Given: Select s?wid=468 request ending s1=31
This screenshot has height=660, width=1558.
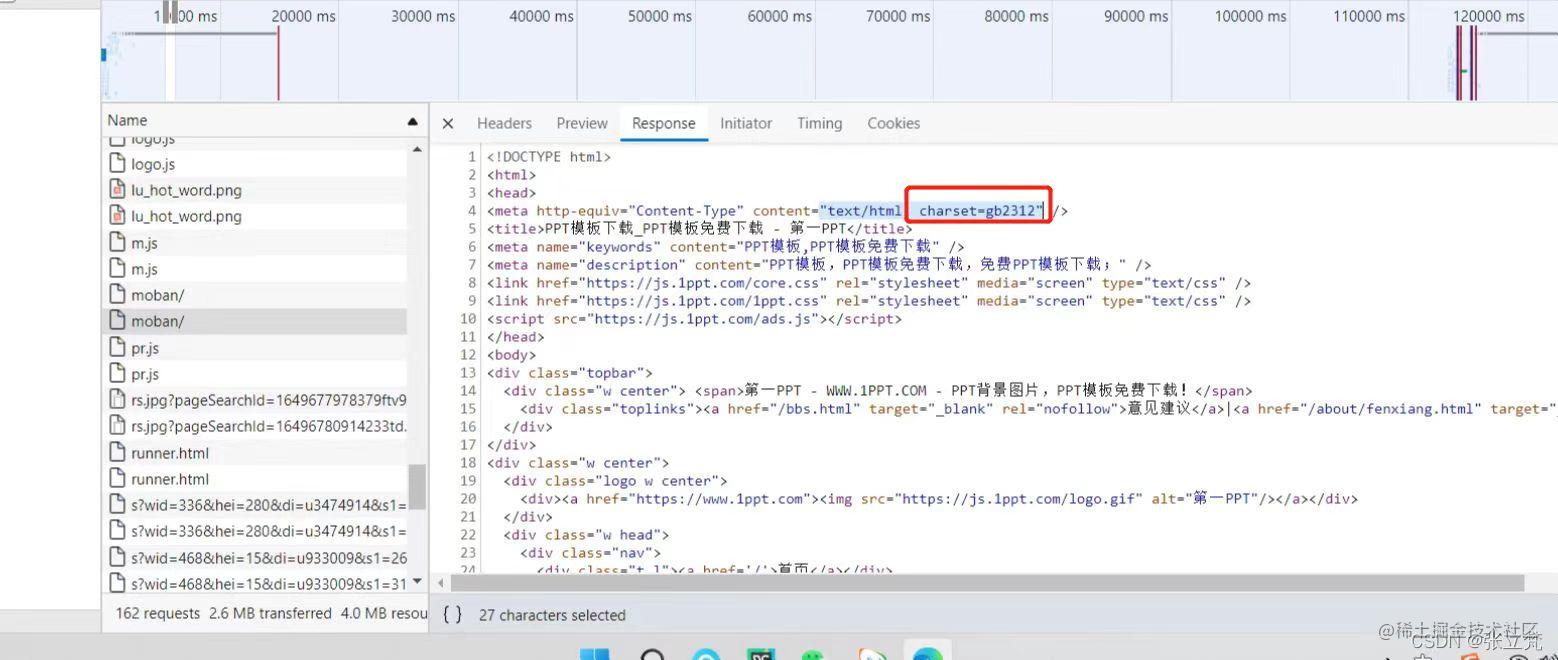Looking at the screenshot, I should 255,583.
